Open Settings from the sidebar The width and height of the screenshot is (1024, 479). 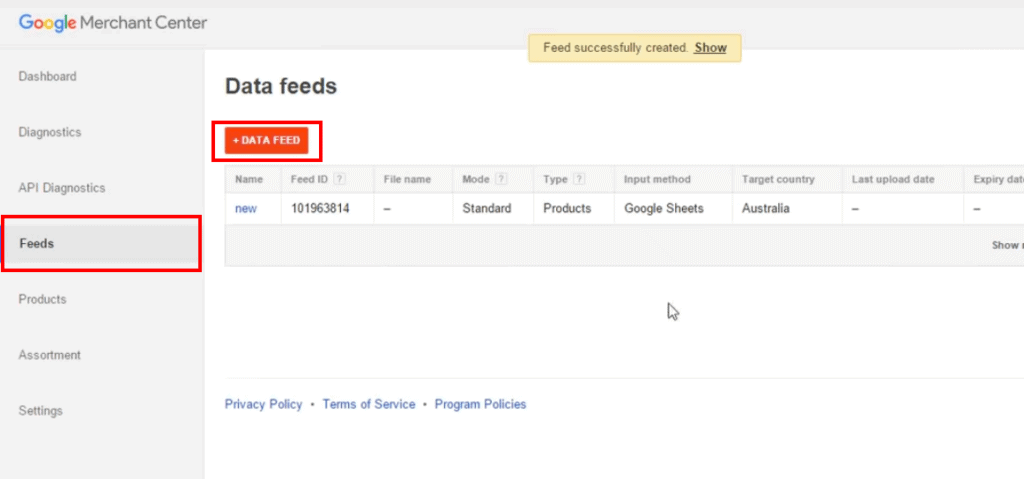(x=40, y=411)
